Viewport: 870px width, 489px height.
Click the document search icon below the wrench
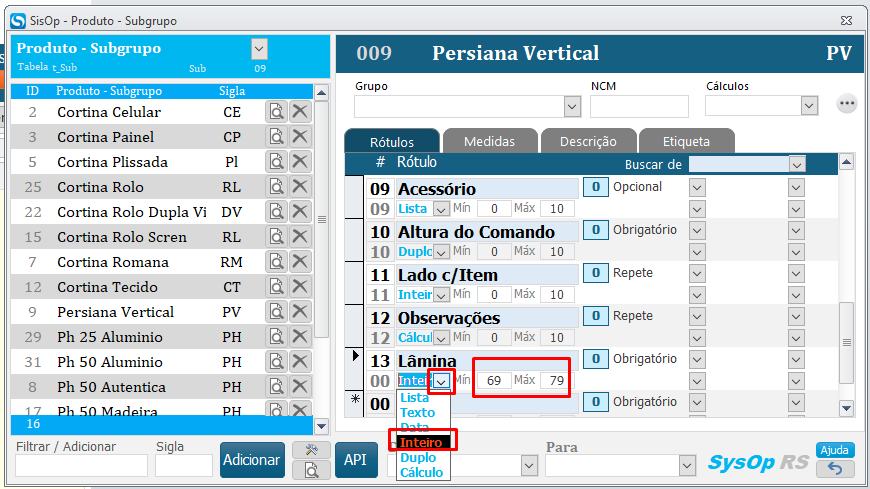(311, 469)
